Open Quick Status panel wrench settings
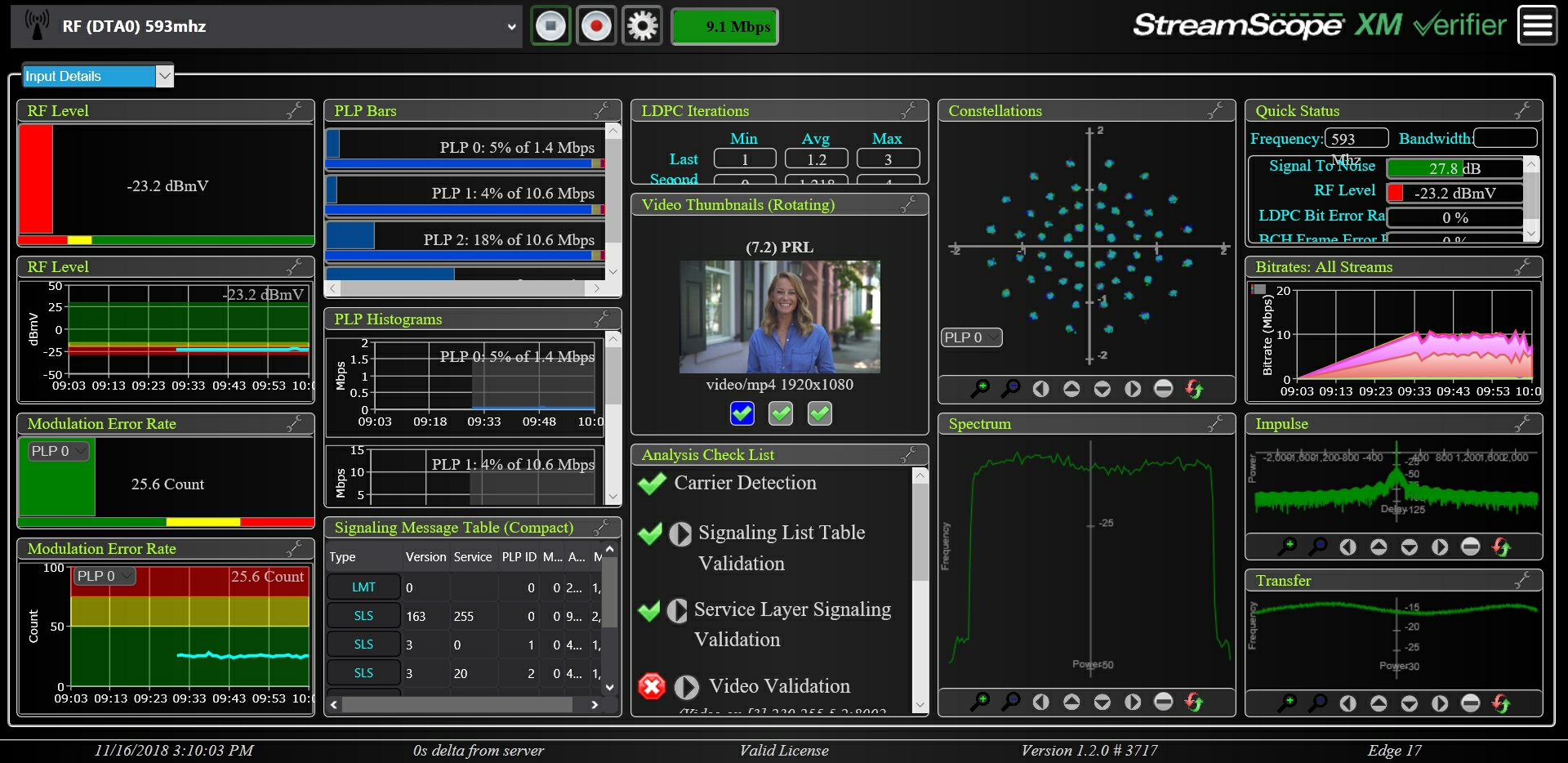1568x763 pixels. tap(1523, 110)
